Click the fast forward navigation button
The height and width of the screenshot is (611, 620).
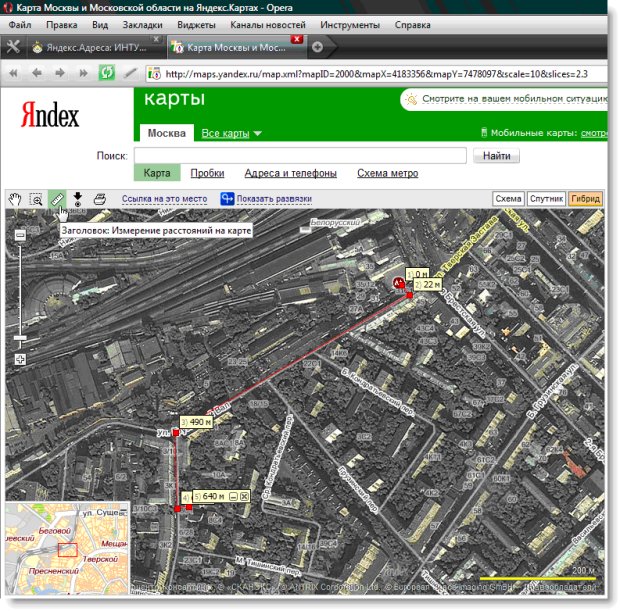(83, 73)
